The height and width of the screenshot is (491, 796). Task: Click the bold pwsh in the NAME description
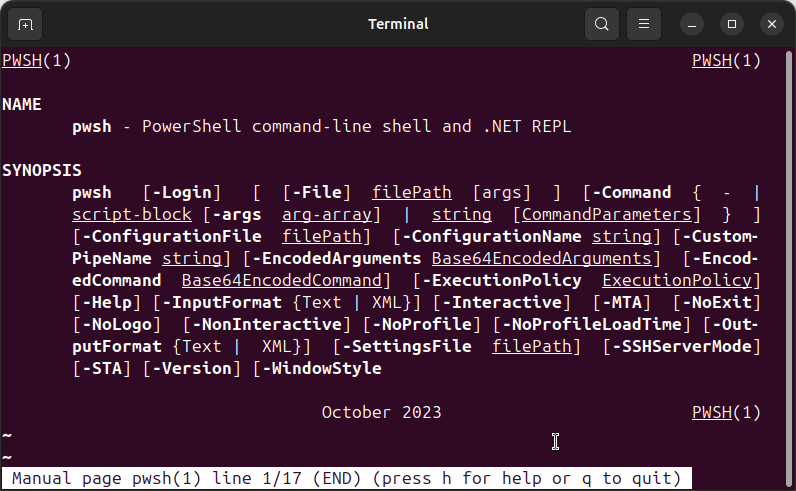pos(91,126)
